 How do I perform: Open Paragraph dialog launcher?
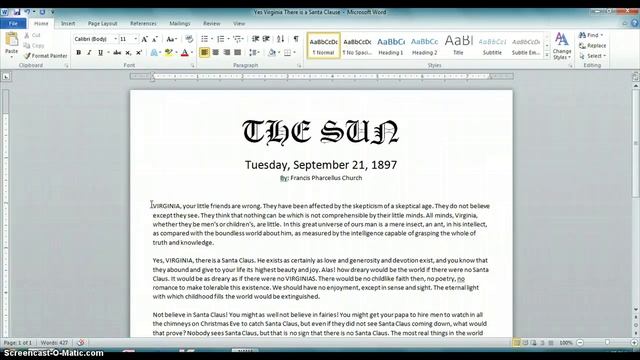[299, 65]
